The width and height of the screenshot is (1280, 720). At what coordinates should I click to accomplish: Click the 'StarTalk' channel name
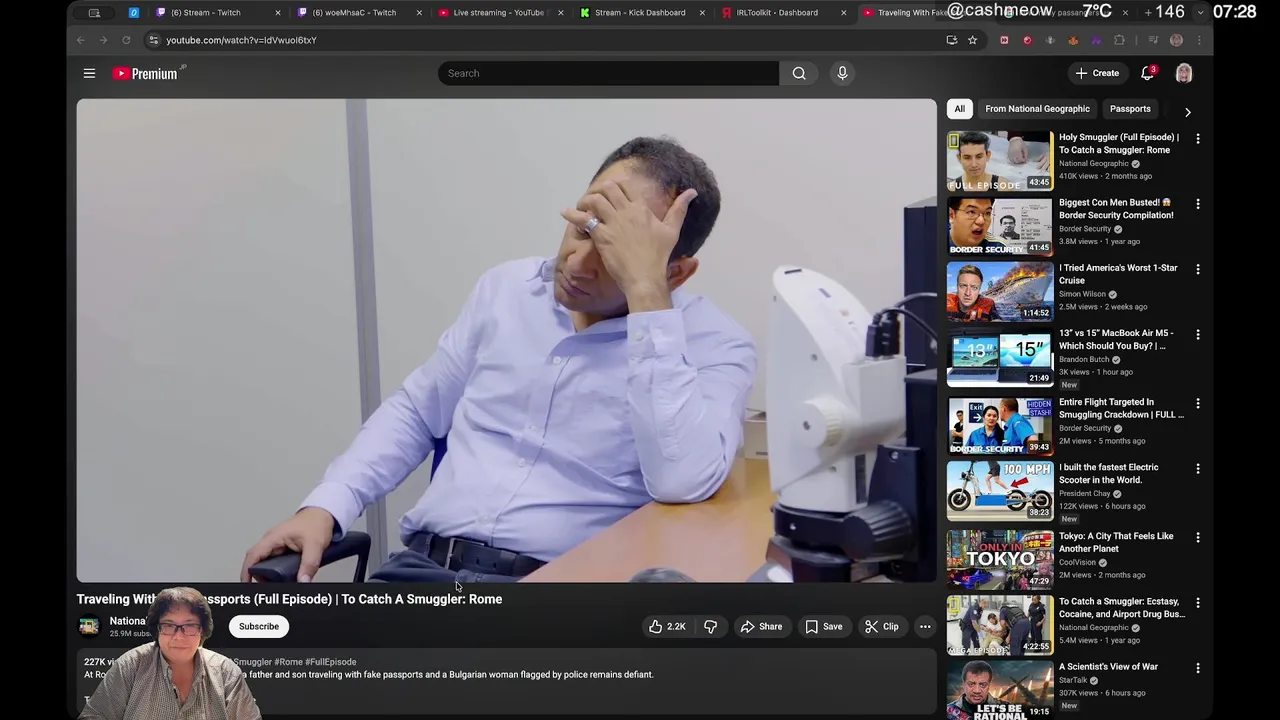coord(1072,680)
